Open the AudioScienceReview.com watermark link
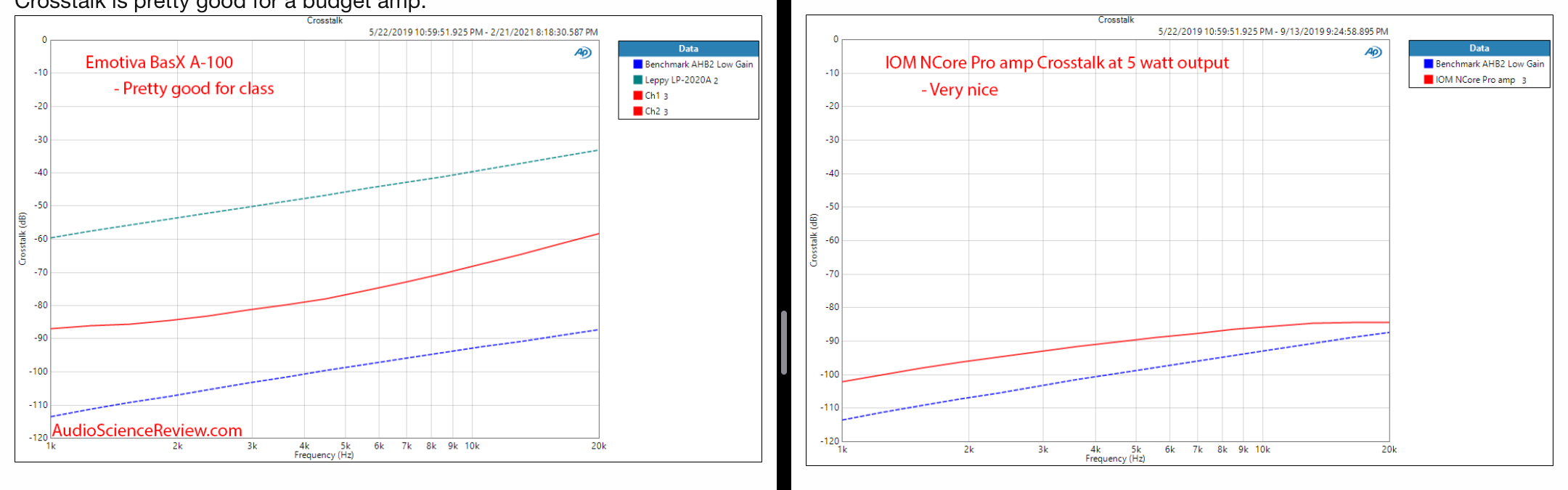The width and height of the screenshot is (1568, 490). point(147,430)
